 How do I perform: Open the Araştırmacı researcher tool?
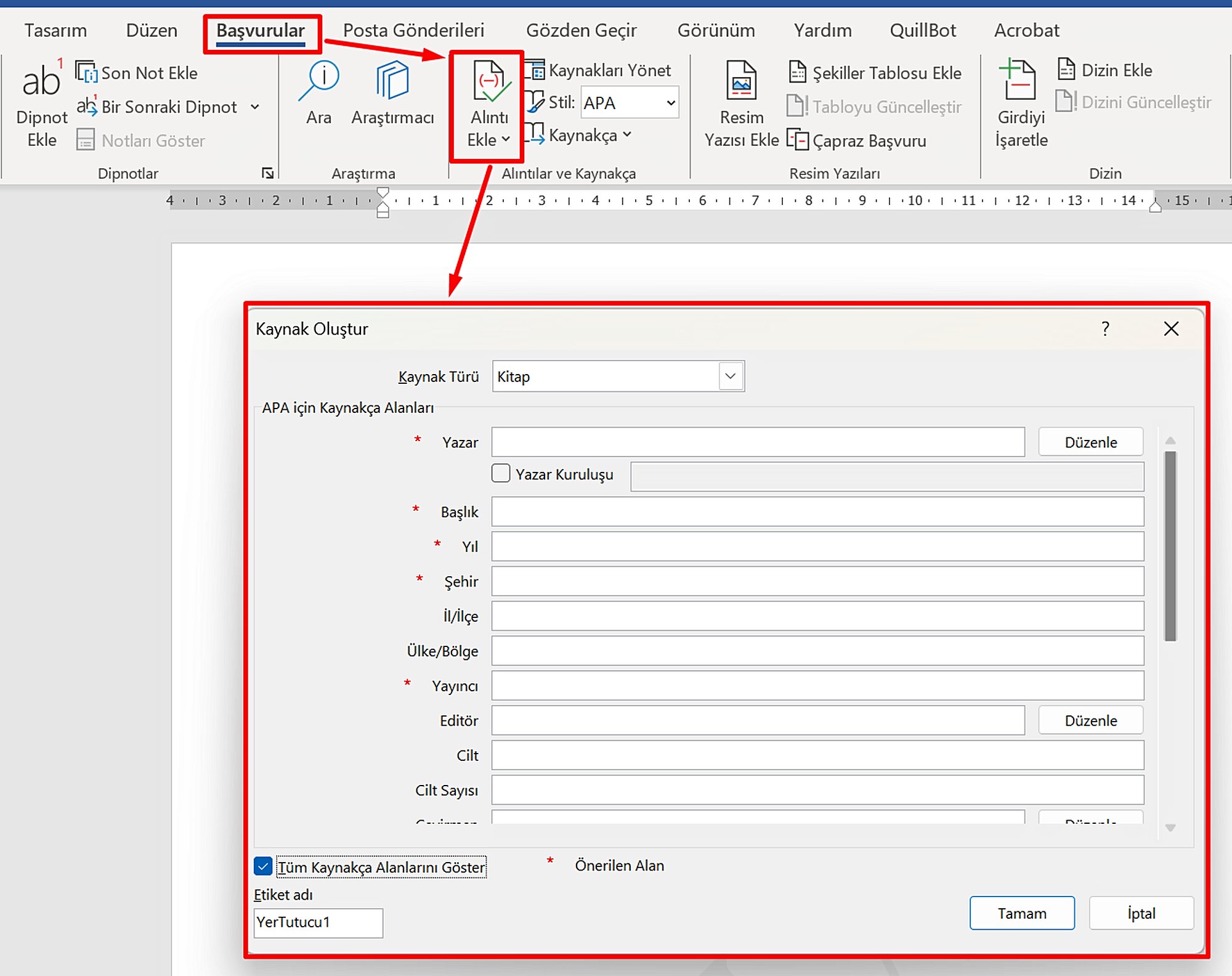(x=392, y=80)
